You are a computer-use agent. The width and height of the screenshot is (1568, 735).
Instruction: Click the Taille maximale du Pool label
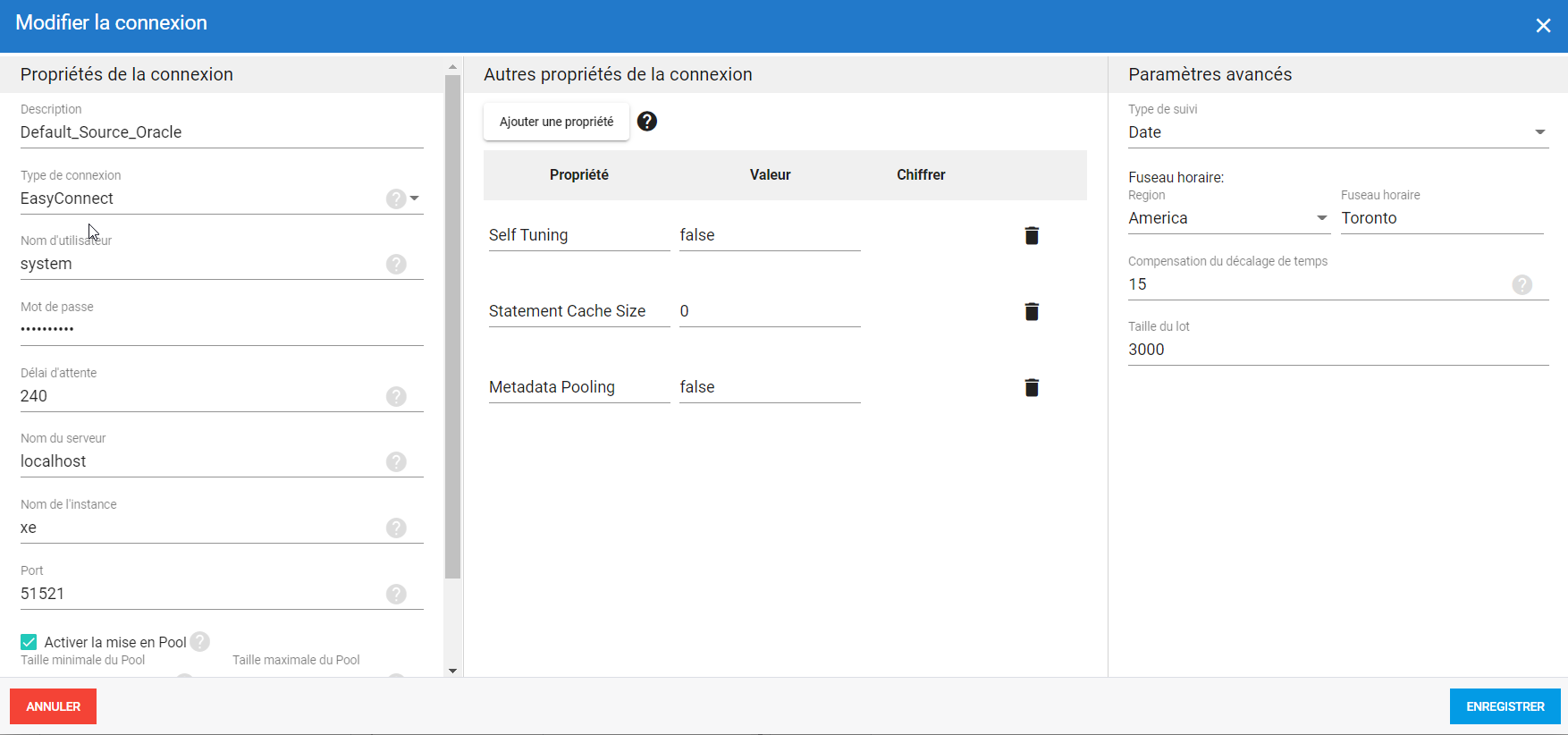pyautogui.click(x=296, y=660)
